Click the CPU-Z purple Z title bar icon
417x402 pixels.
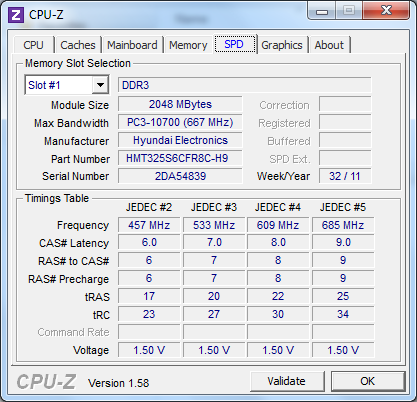point(16,15)
